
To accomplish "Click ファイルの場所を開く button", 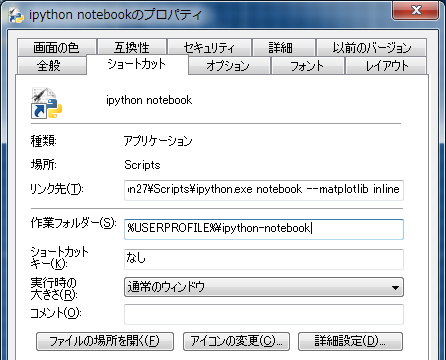I will (x=105, y=341).
